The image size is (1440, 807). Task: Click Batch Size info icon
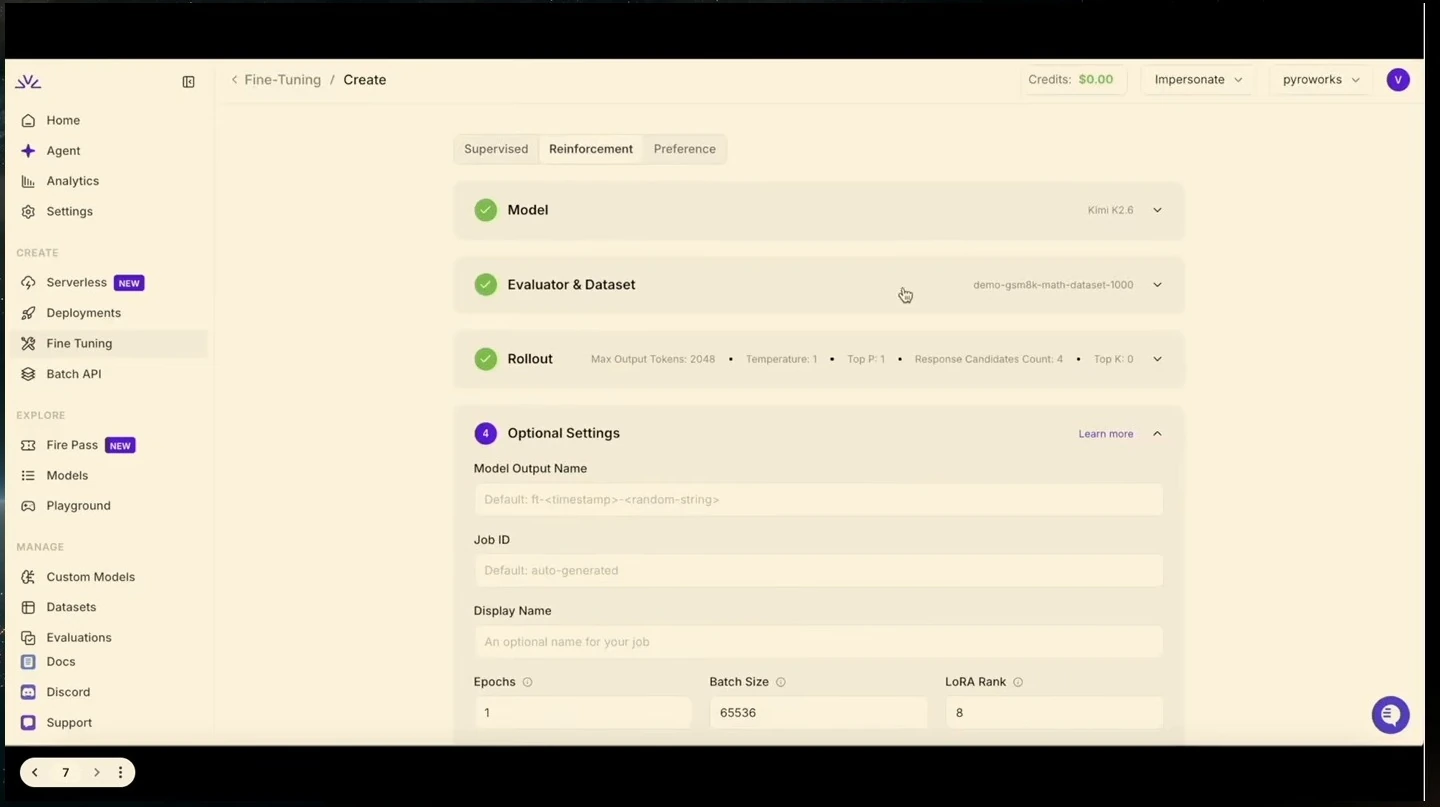[x=781, y=682]
